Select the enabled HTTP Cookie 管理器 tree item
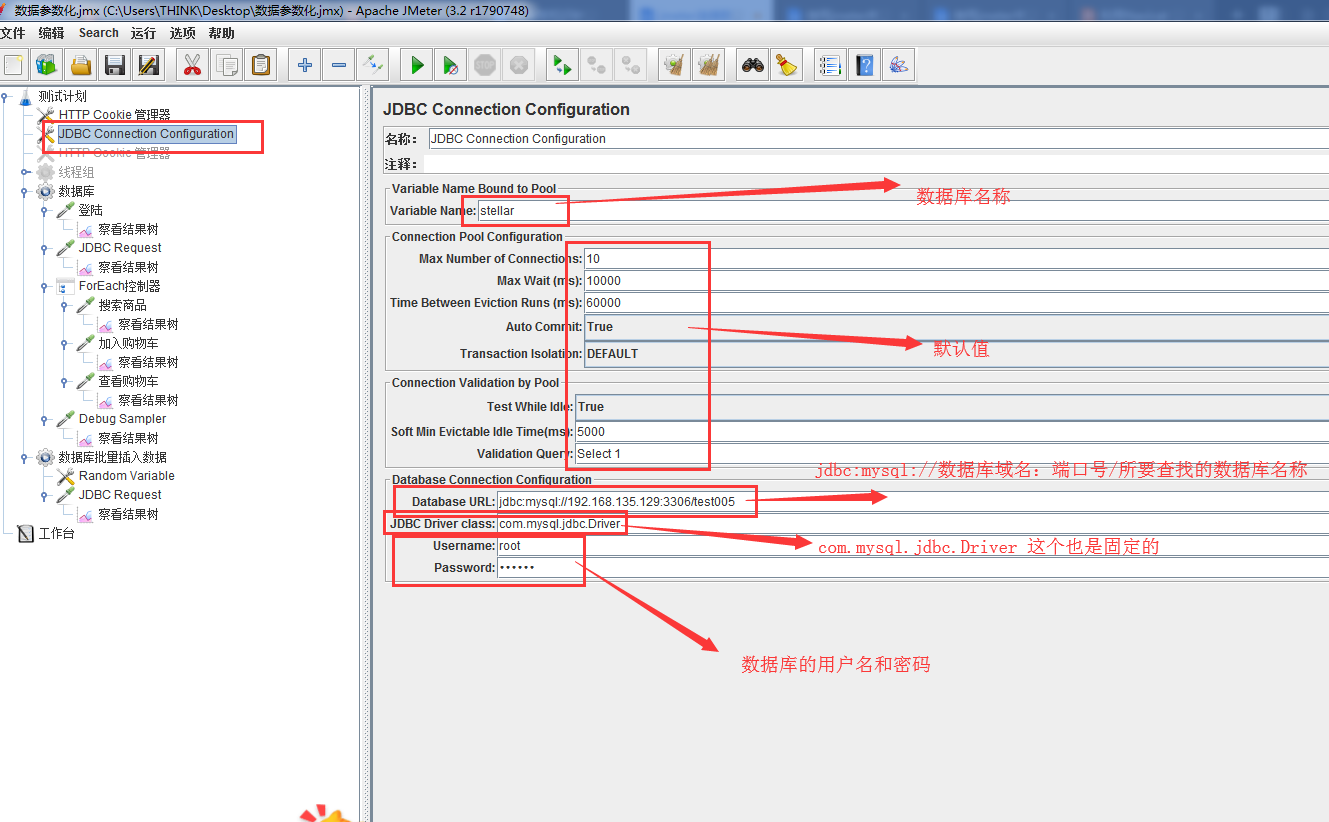Viewport: 1329px width, 822px height. (114, 115)
